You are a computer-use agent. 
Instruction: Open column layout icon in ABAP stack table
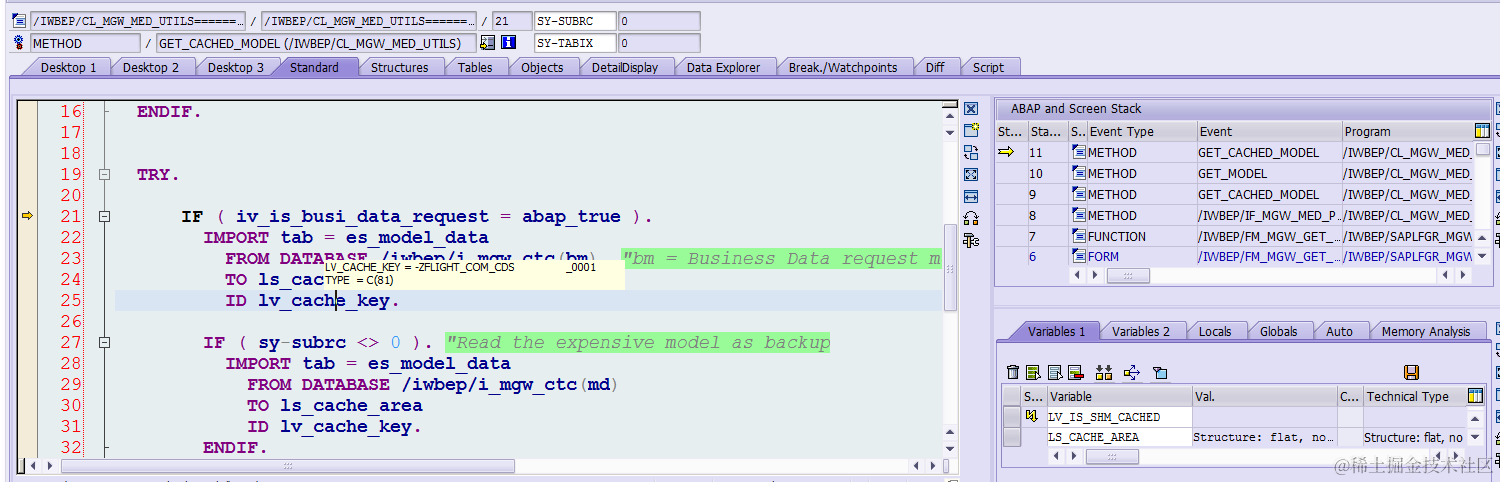(1482, 131)
